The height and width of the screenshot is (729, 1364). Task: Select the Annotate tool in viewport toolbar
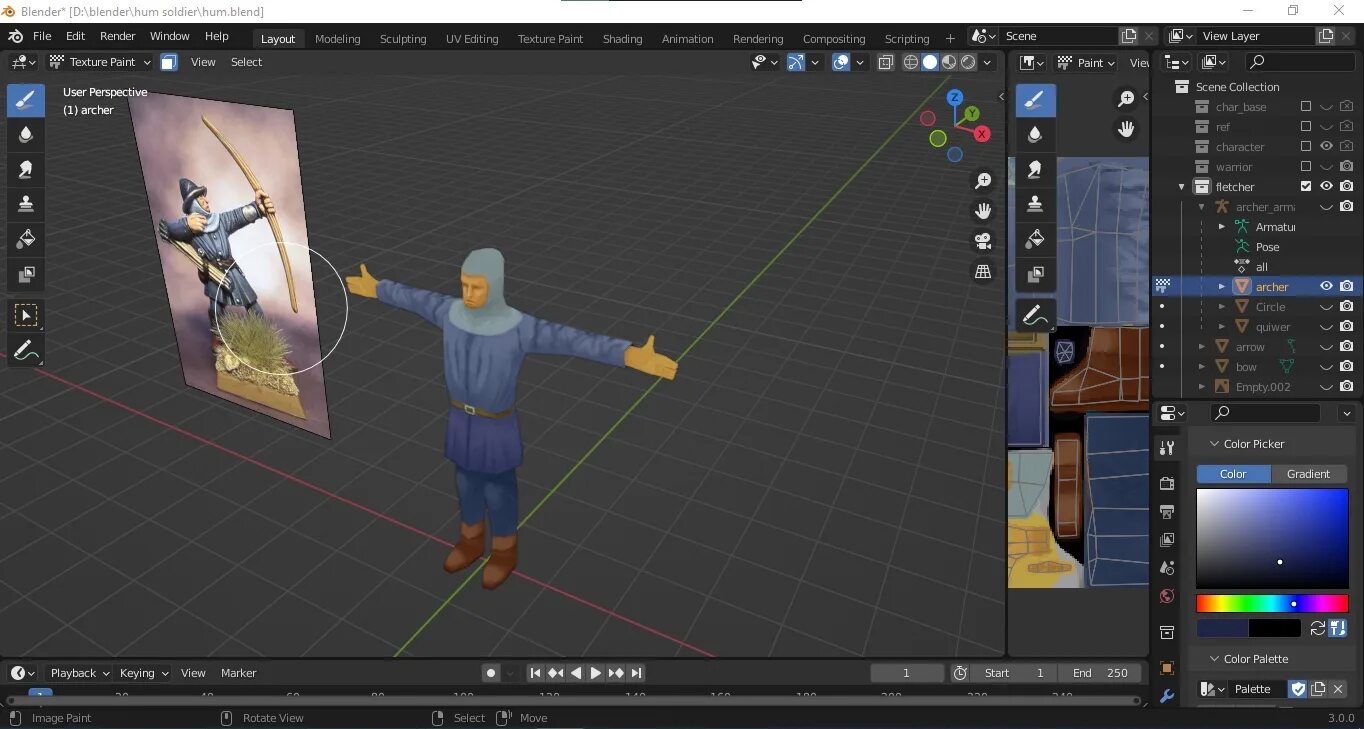click(26, 351)
